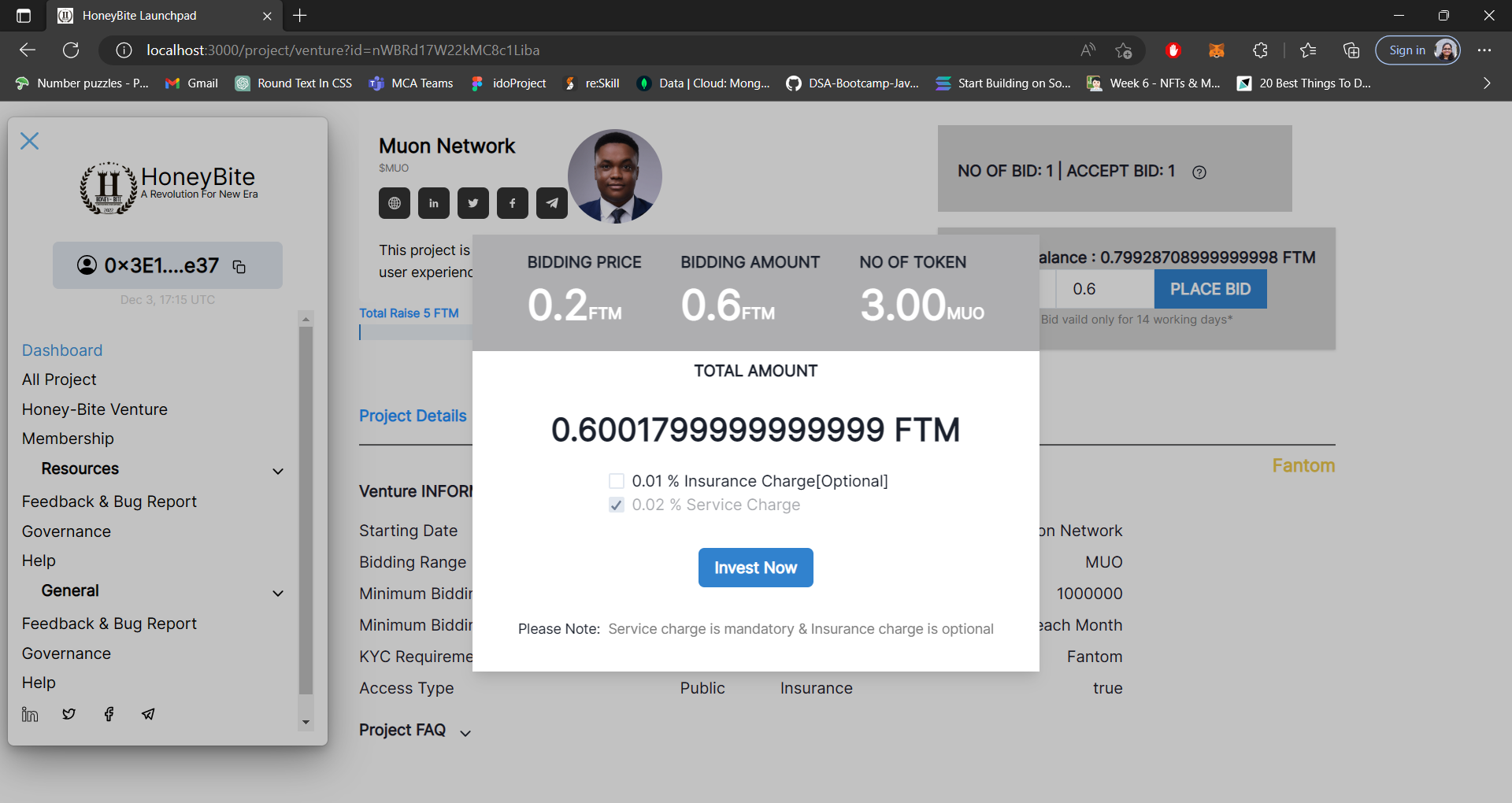This screenshot has height=803, width=1512.
Task: Open the browser Collections icon
Action: point(1351,50)
